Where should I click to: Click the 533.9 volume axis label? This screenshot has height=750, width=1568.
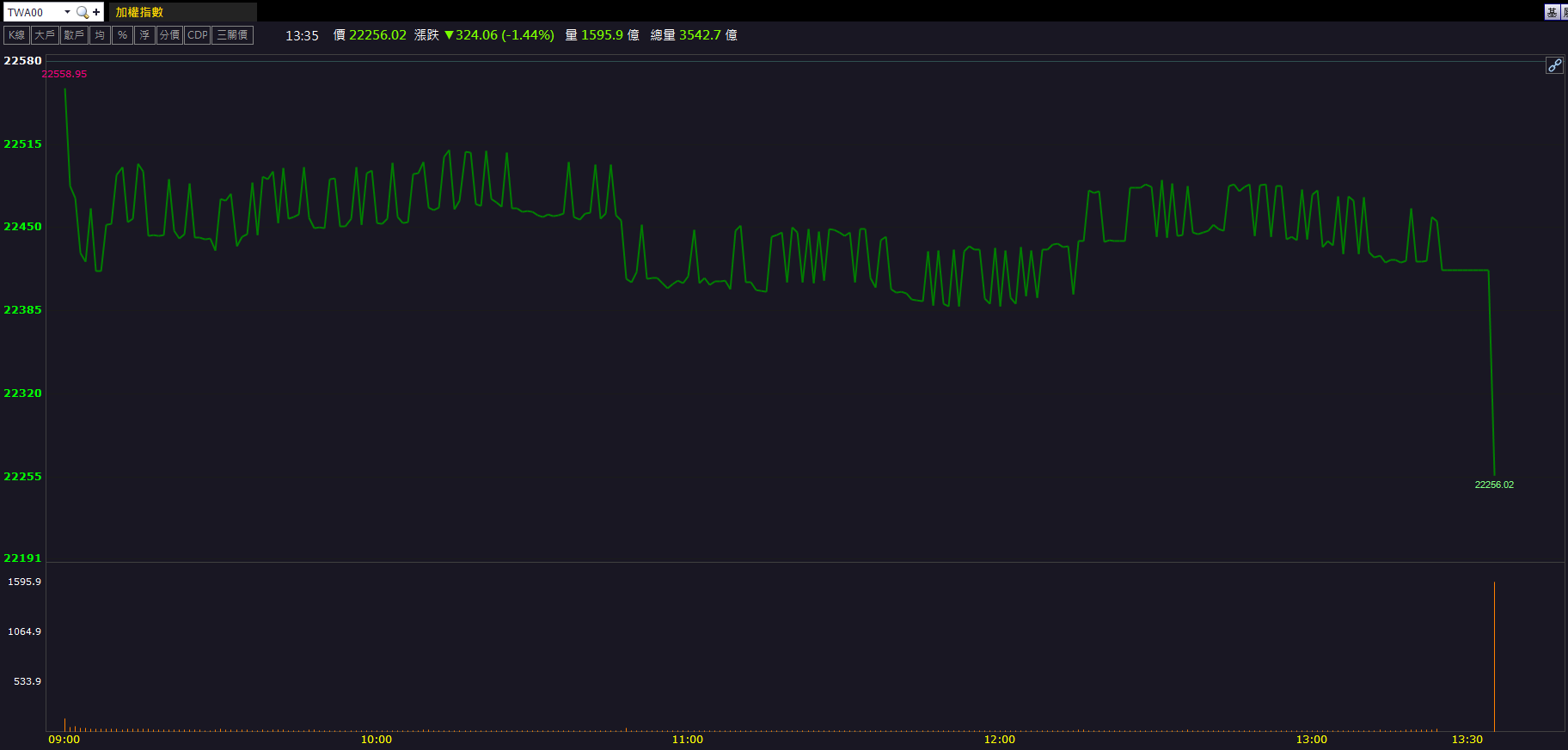tap(27, 681)
